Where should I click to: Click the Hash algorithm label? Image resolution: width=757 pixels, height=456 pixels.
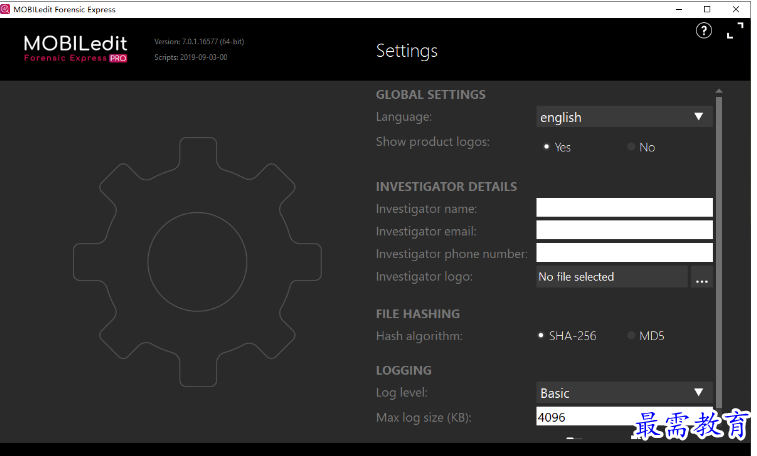coord(419,336)
